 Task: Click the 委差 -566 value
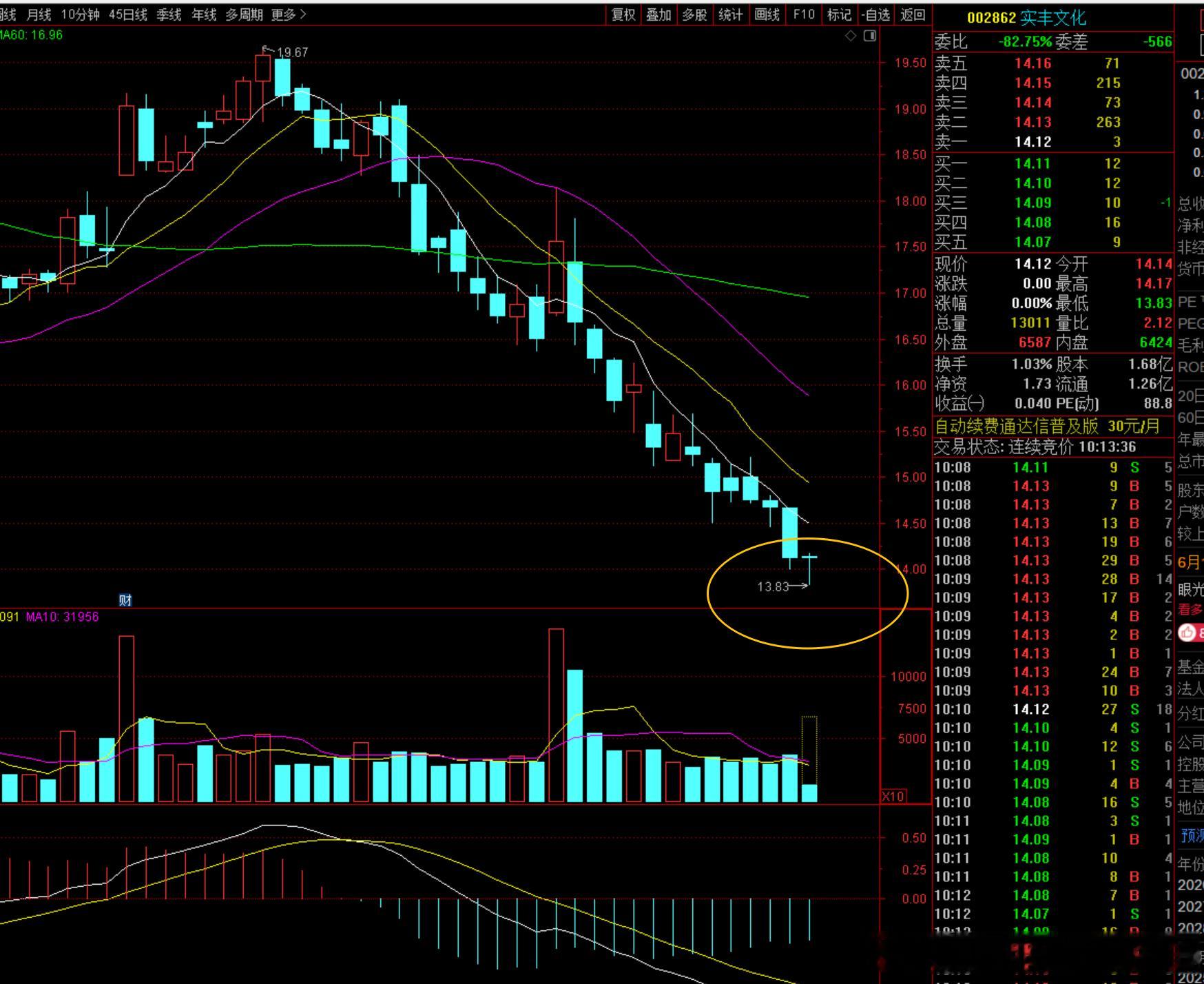tap(1157, 42)
